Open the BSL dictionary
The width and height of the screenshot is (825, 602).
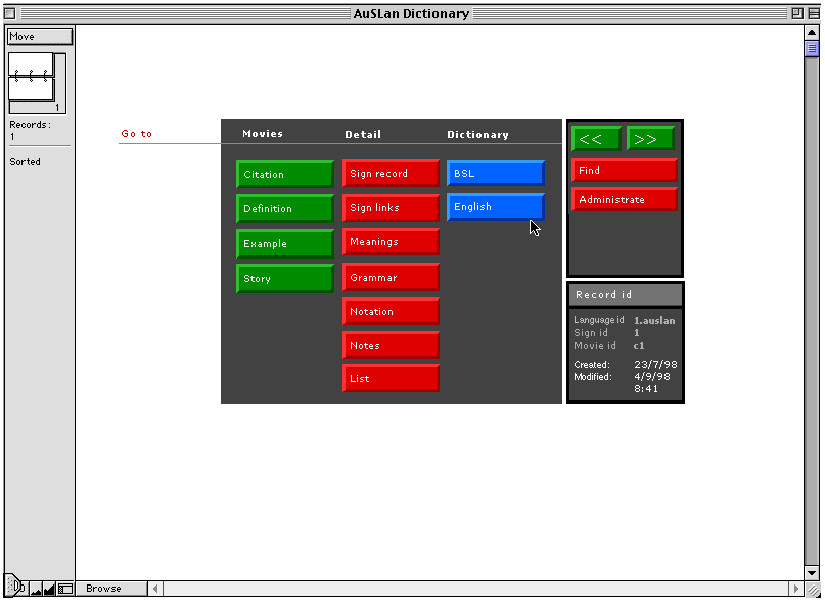coord(496,173)
